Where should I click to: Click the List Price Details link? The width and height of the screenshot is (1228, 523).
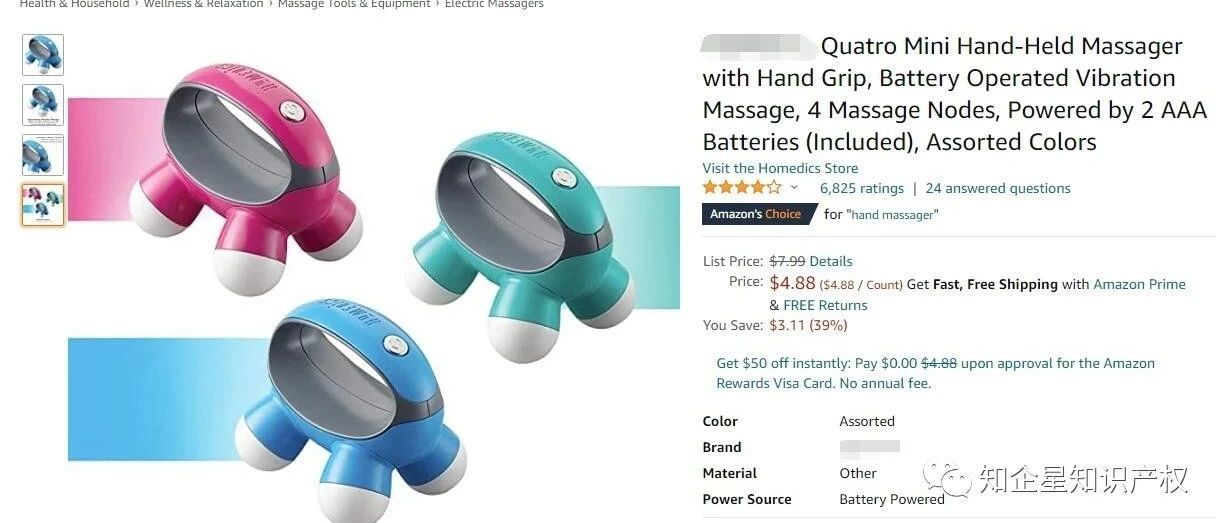[x=830, y=261]
